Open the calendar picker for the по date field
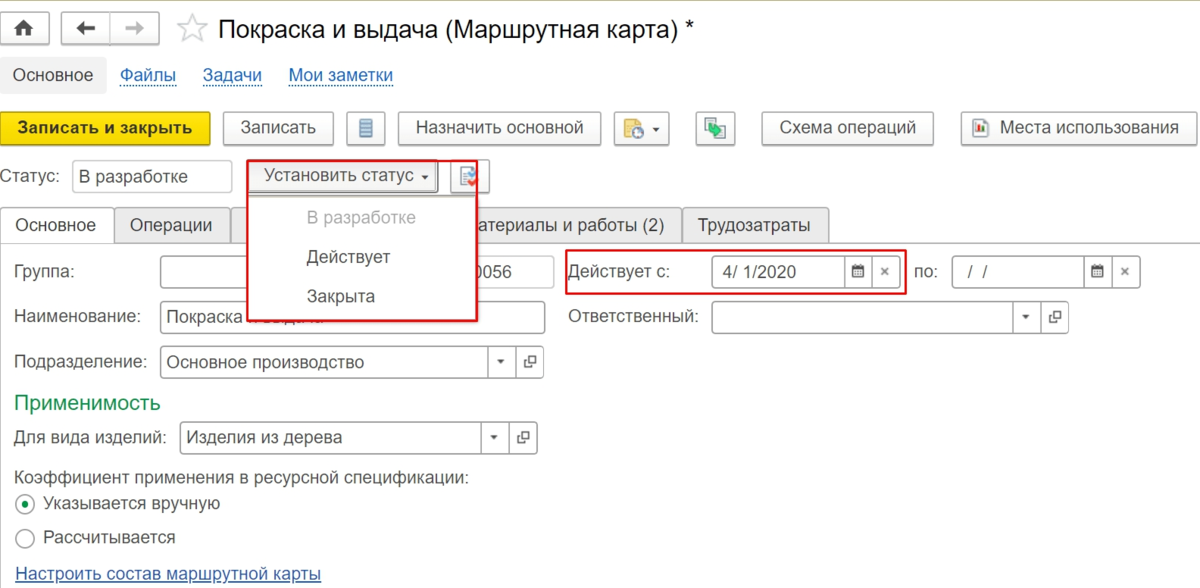Image resolution: width=1200 pixels, height=588 pixels. (x=1096, y=271)
